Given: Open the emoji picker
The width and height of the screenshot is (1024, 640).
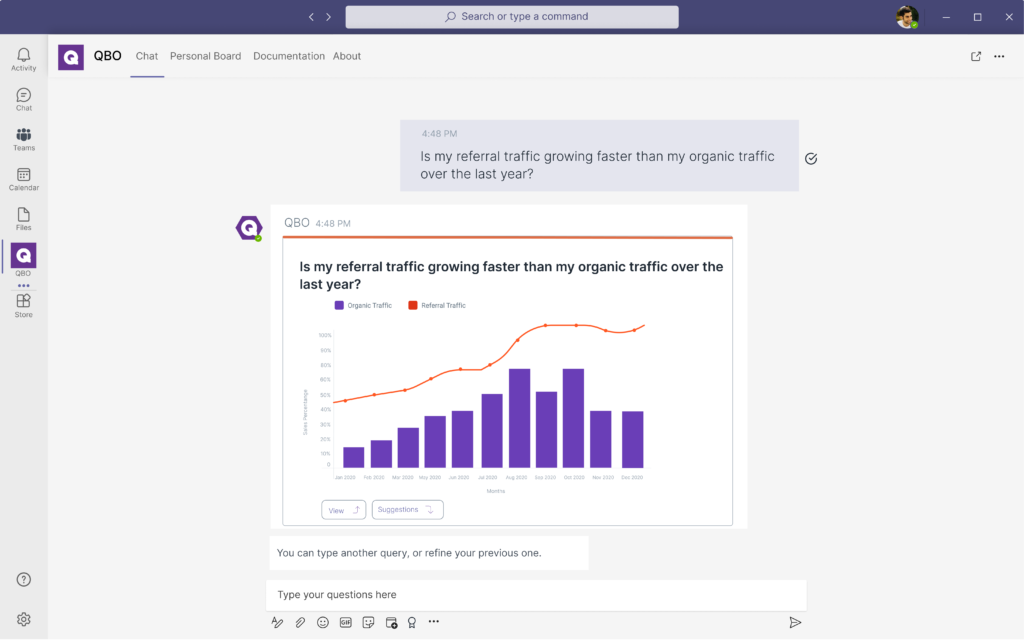Looking at the screenshot, I should point(323,622).
